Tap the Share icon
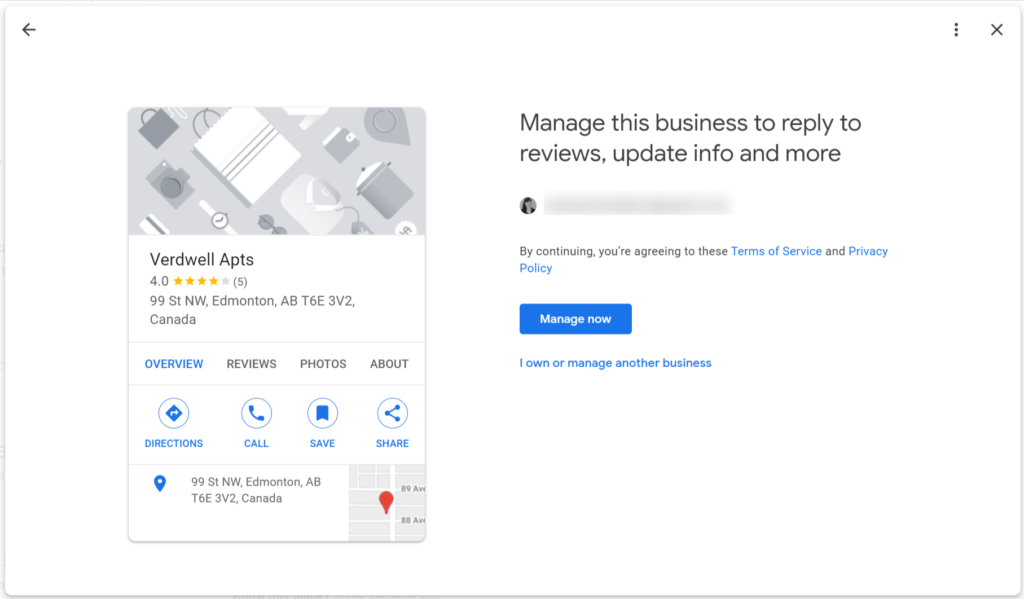 392,413
